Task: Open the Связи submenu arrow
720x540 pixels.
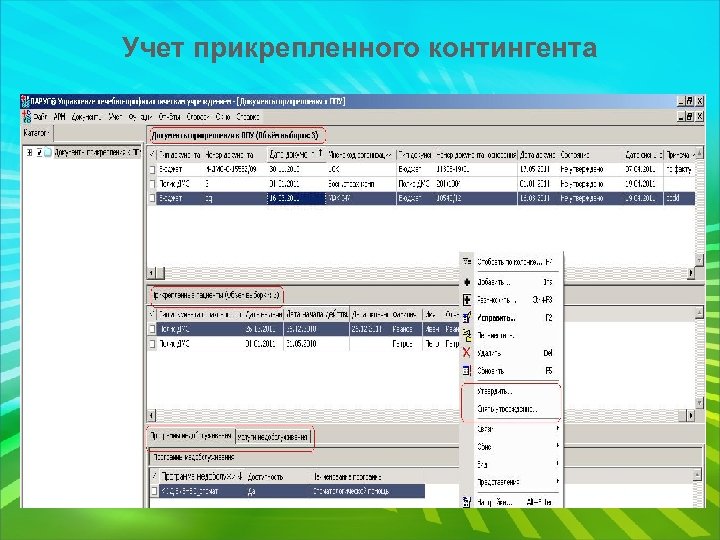Action: click(558, 428)
